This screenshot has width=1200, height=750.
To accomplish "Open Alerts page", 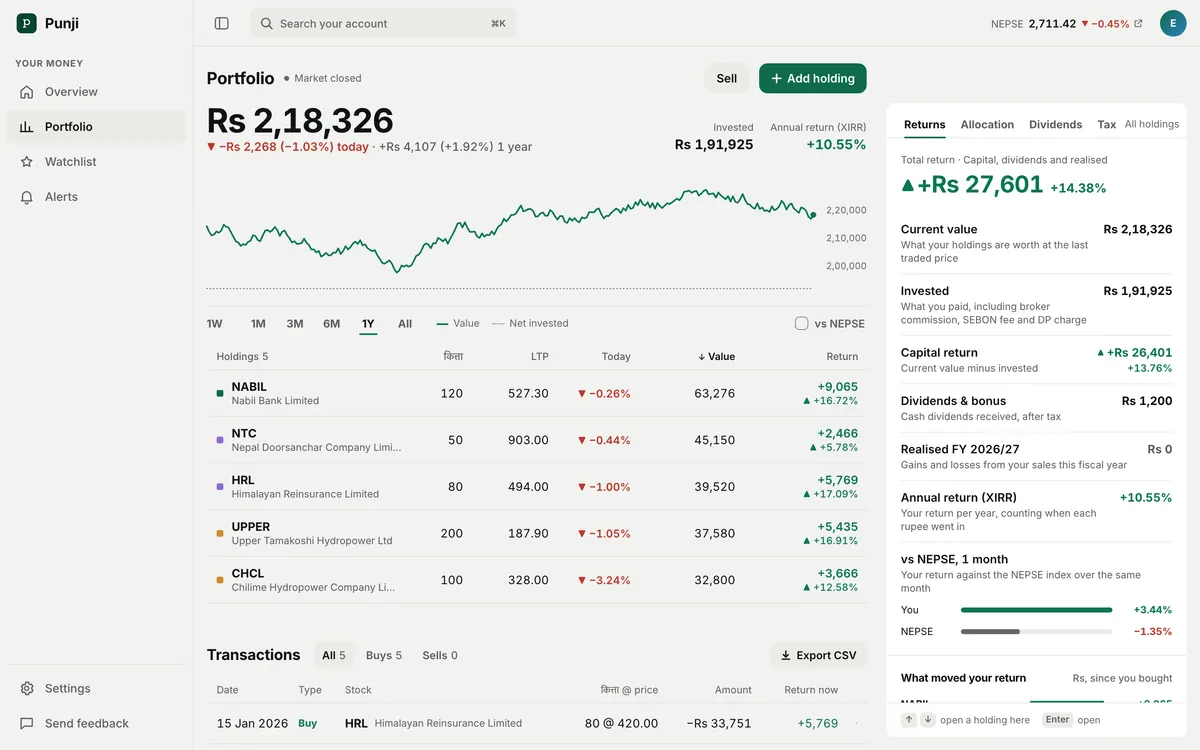I will click(96, 197).
